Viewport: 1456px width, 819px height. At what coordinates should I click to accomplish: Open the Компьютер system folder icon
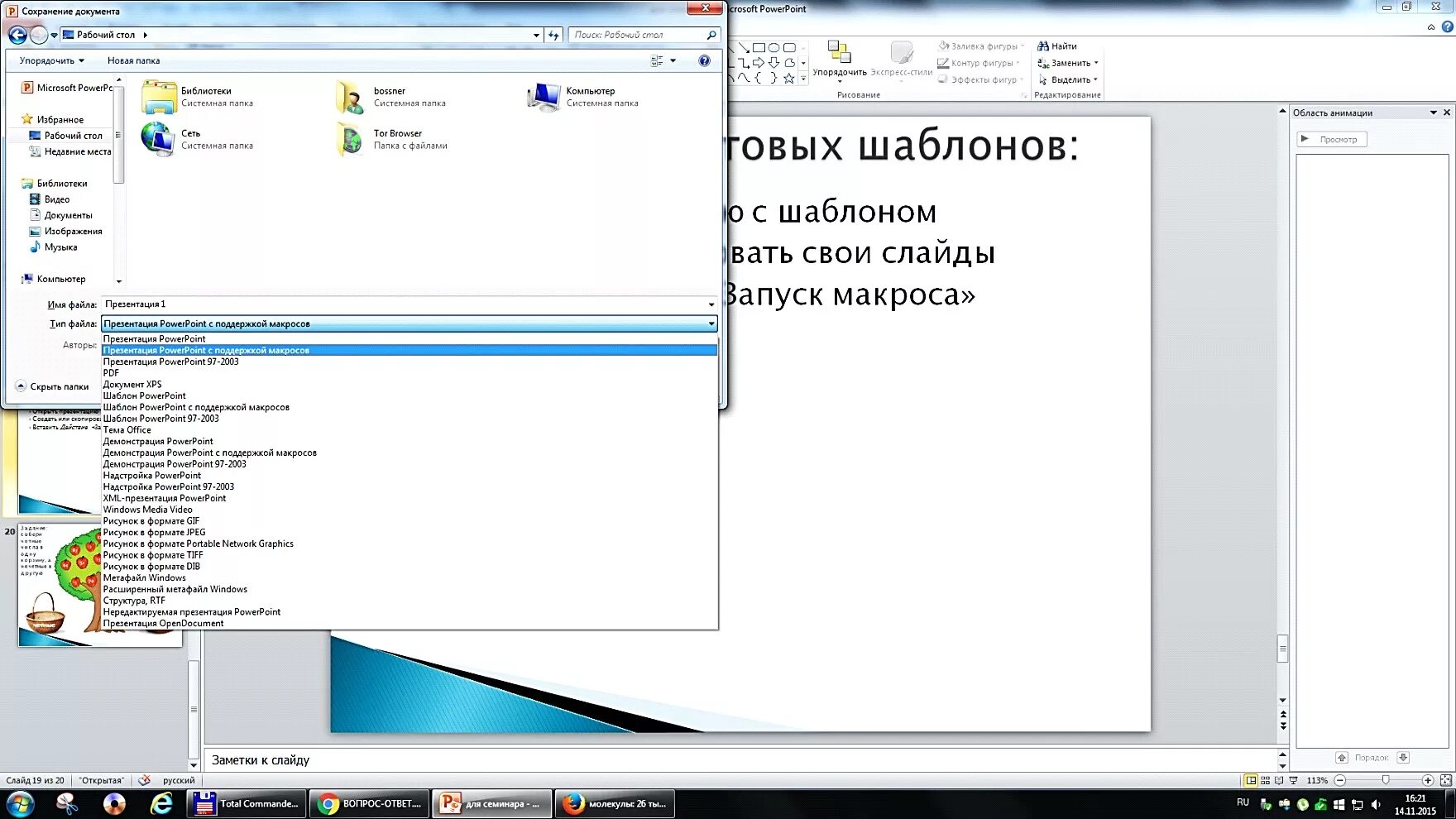click(544, 97)
